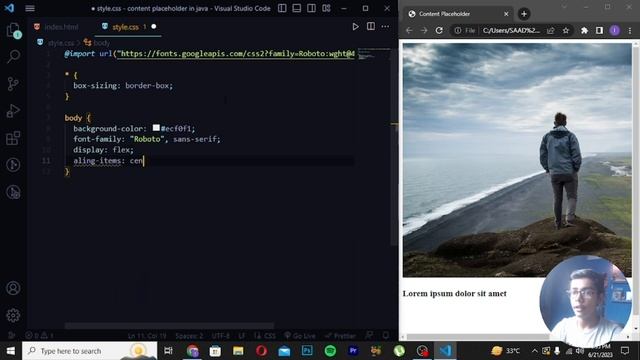Click Ln 11, Col 19 in status bar

coord(147,336)
